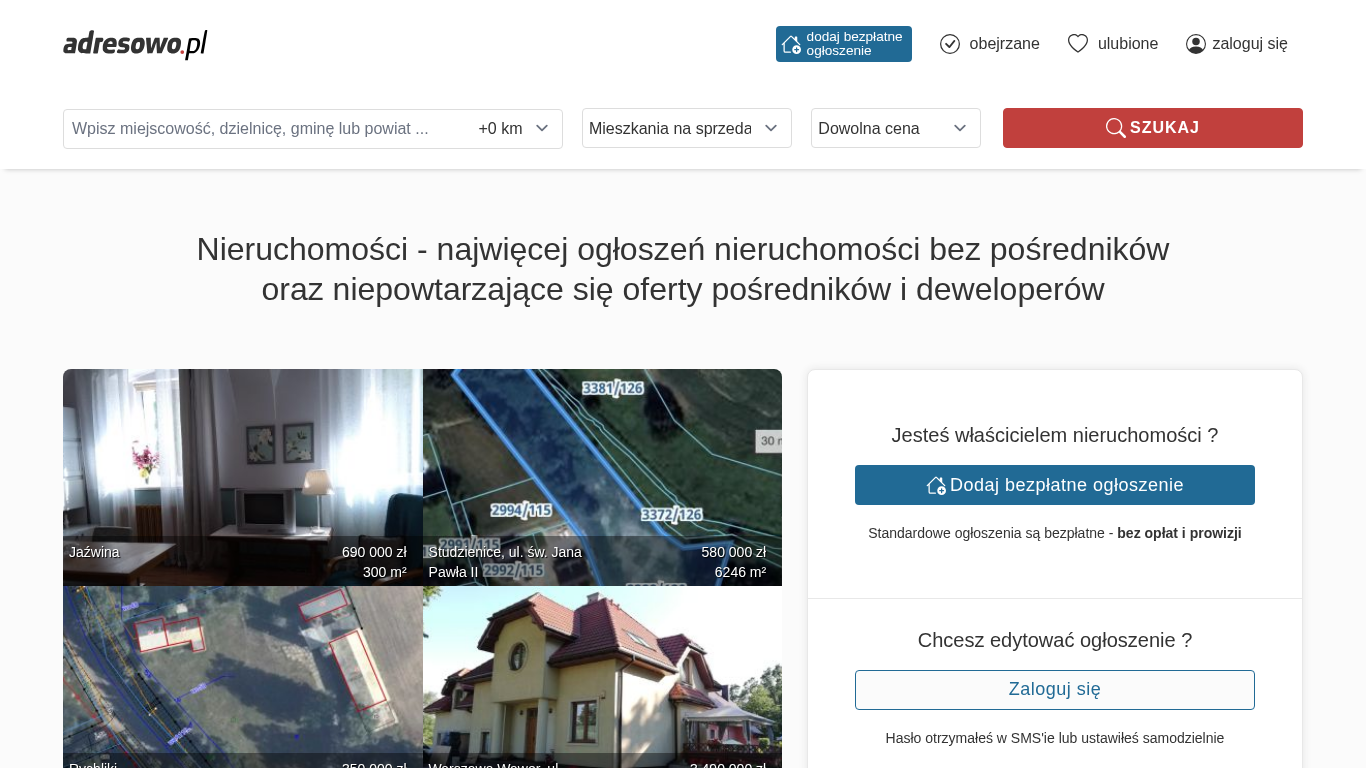Open the Dowolna cena price dropdown
Viewport: 1366px width, 768px height.
[895, 128]
